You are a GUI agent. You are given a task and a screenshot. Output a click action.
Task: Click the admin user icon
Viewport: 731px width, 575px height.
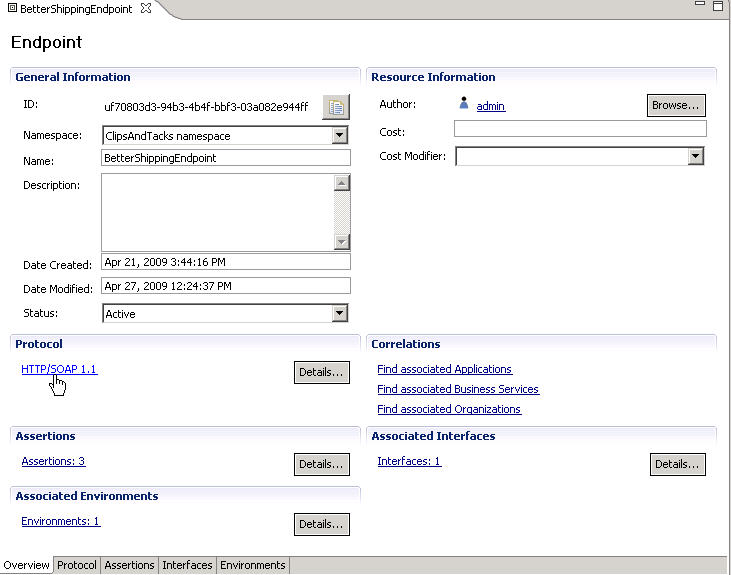(x=463, y=103)
